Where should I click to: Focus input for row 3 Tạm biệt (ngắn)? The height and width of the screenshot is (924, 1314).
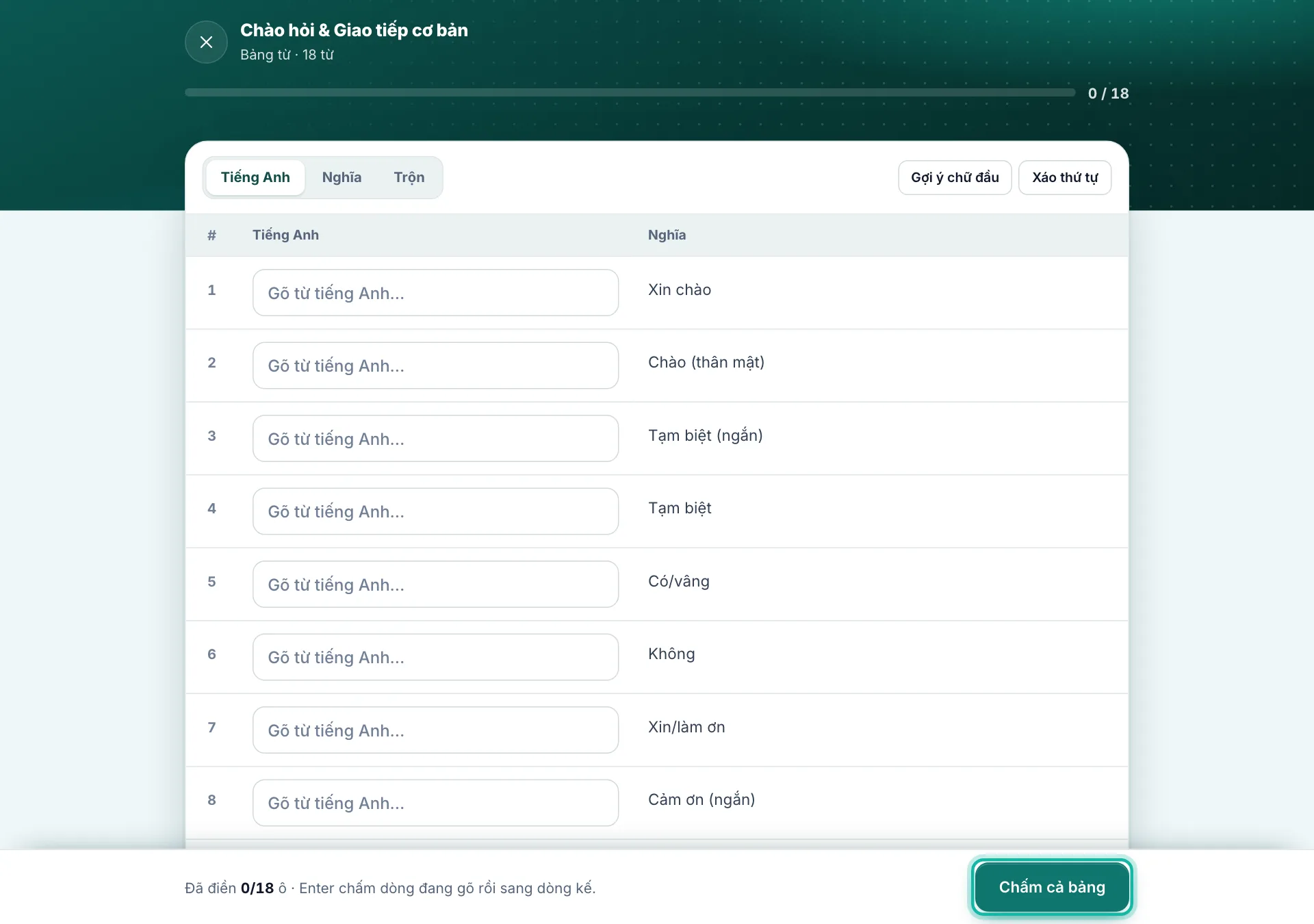[435, 439]
